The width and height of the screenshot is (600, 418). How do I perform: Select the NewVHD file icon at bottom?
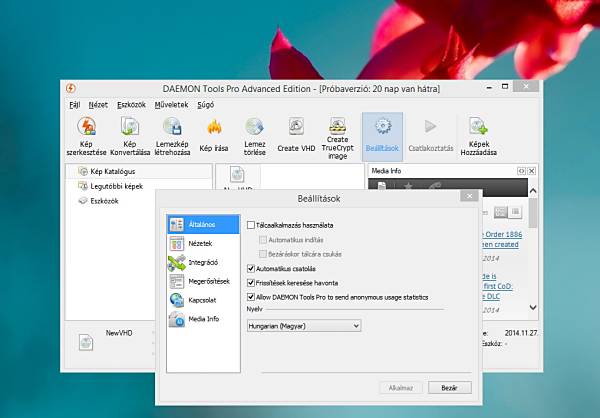click(x=86, y=343)
